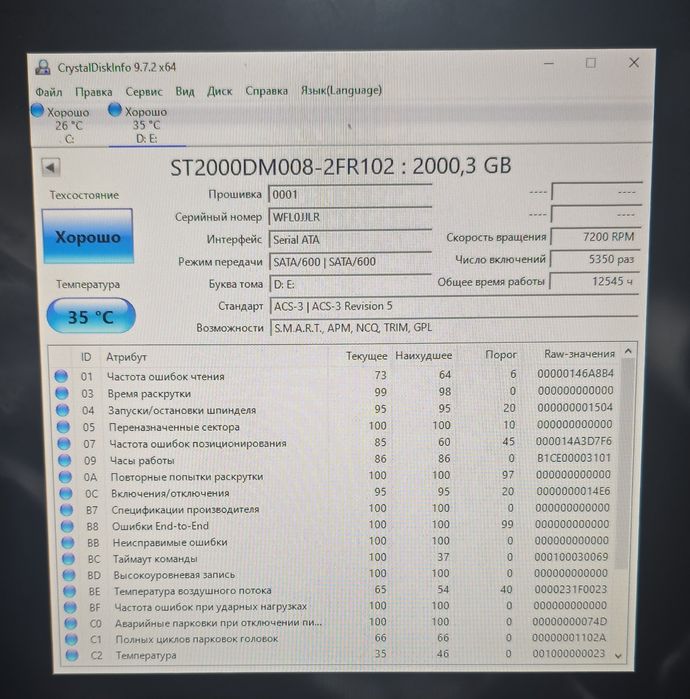This screenshot has height=699, width=690.
Task: Select Частота ошибок при ударных нагрузках row
Action: 210,607
